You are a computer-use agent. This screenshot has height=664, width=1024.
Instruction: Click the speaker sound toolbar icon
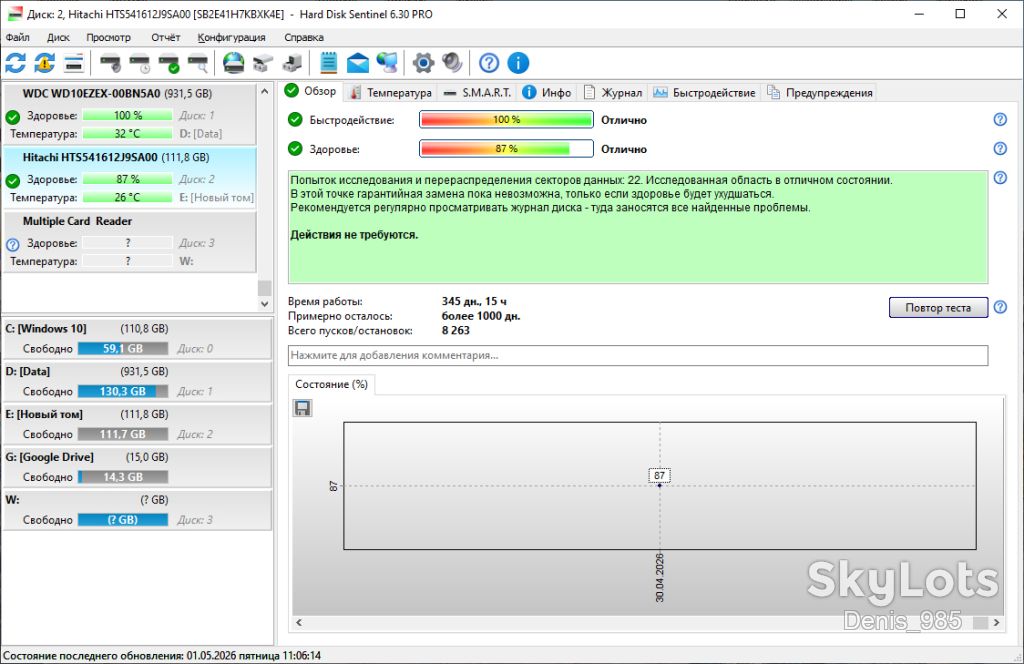452,63
